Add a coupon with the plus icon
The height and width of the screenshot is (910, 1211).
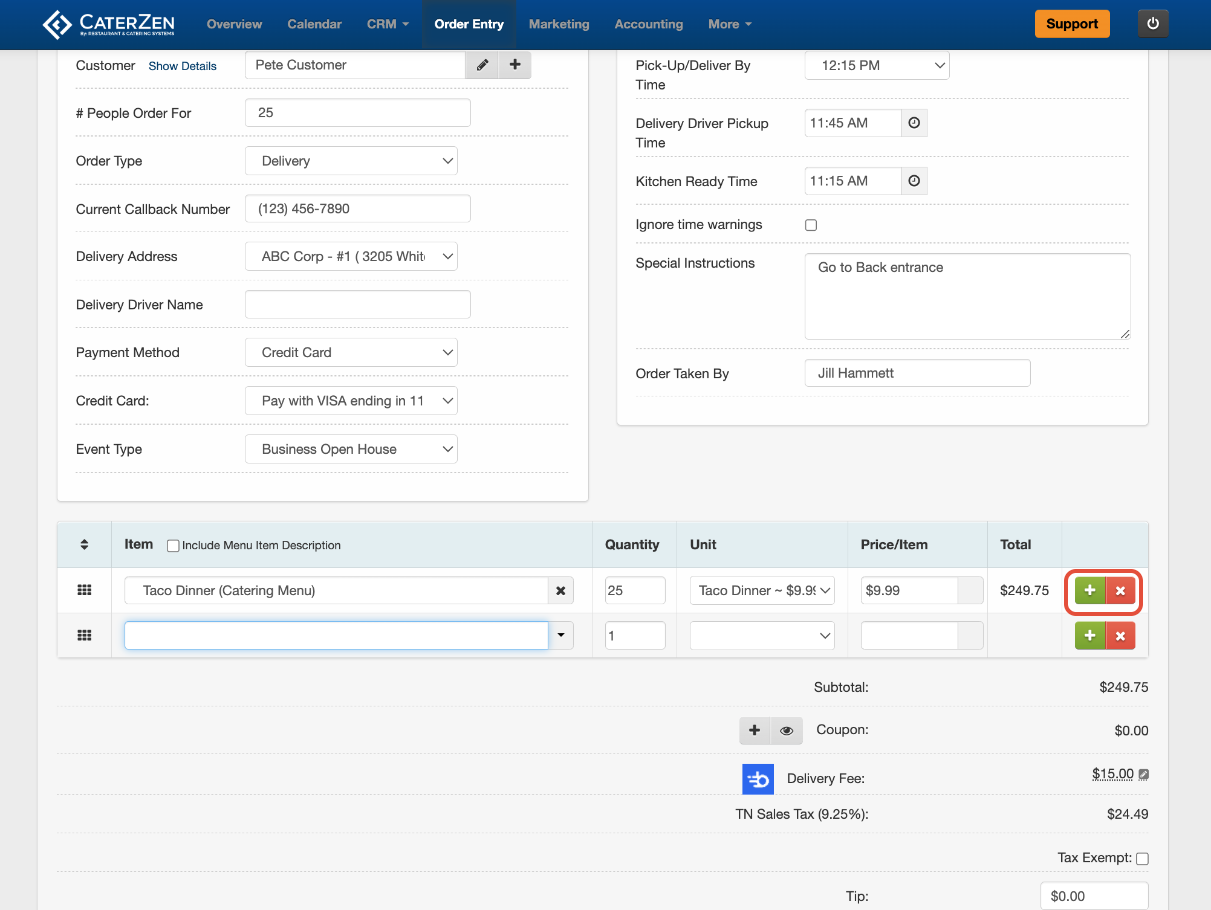coord(755,731)
